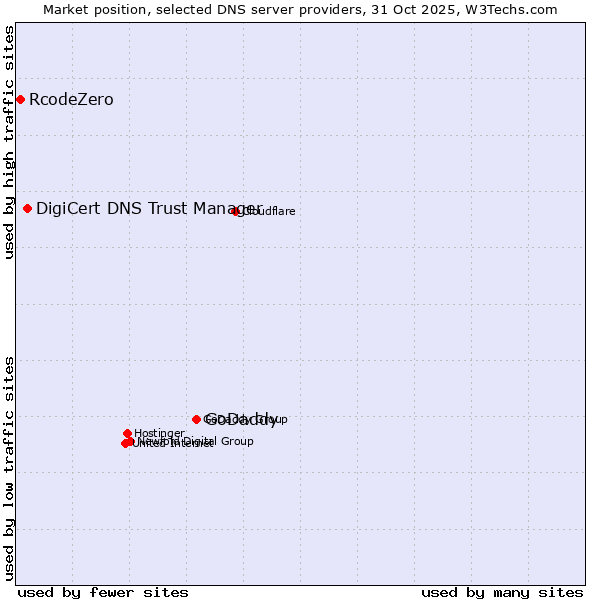Image resolution: width=600 pixels, height=600 pixels.
Task: Click the Cloudflare text label
Action: tap(269, 212)
